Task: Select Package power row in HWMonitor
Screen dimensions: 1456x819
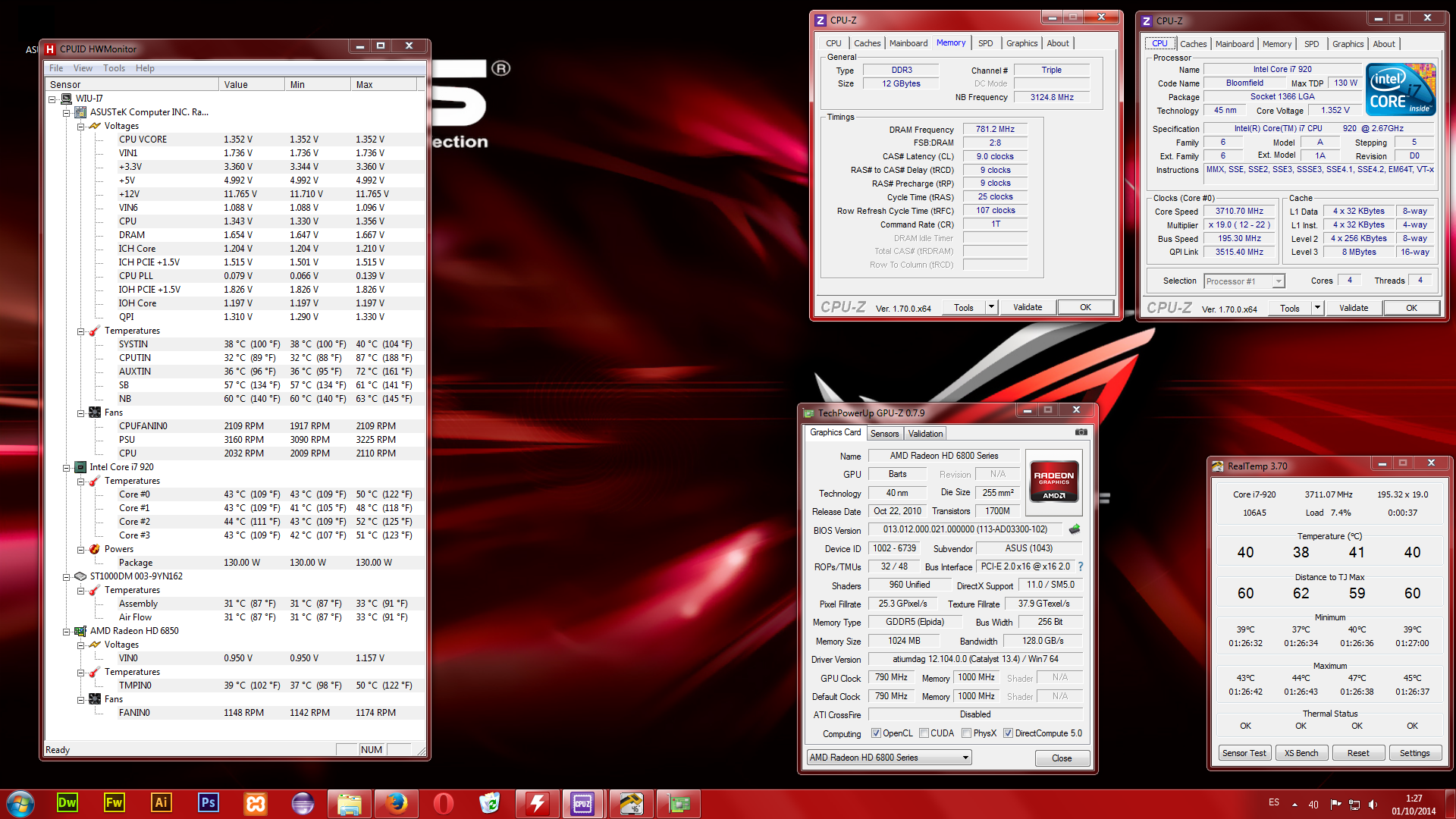Action: [235, 563]
